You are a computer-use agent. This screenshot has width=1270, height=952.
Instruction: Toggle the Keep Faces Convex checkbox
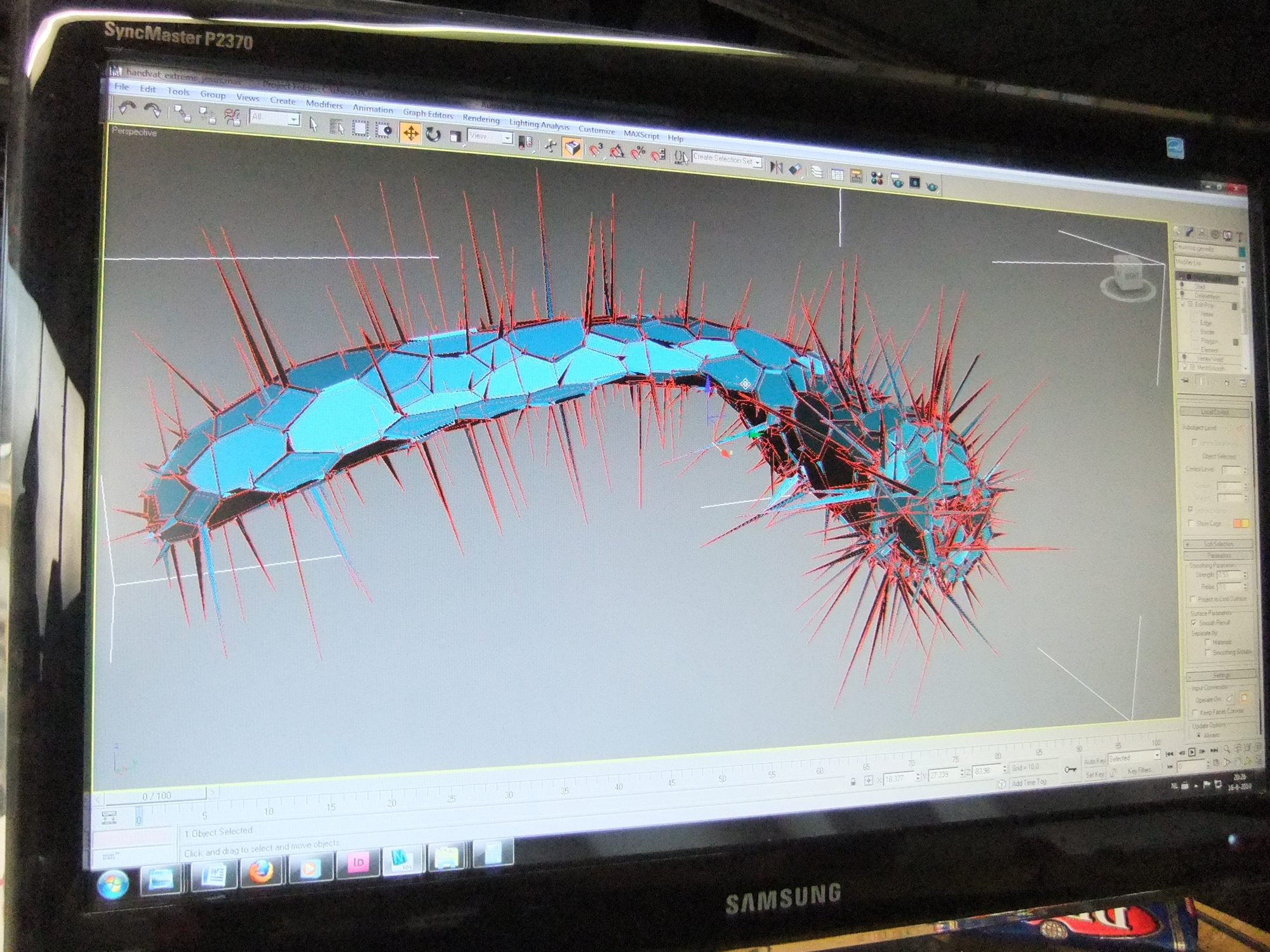pos(1194,712)
